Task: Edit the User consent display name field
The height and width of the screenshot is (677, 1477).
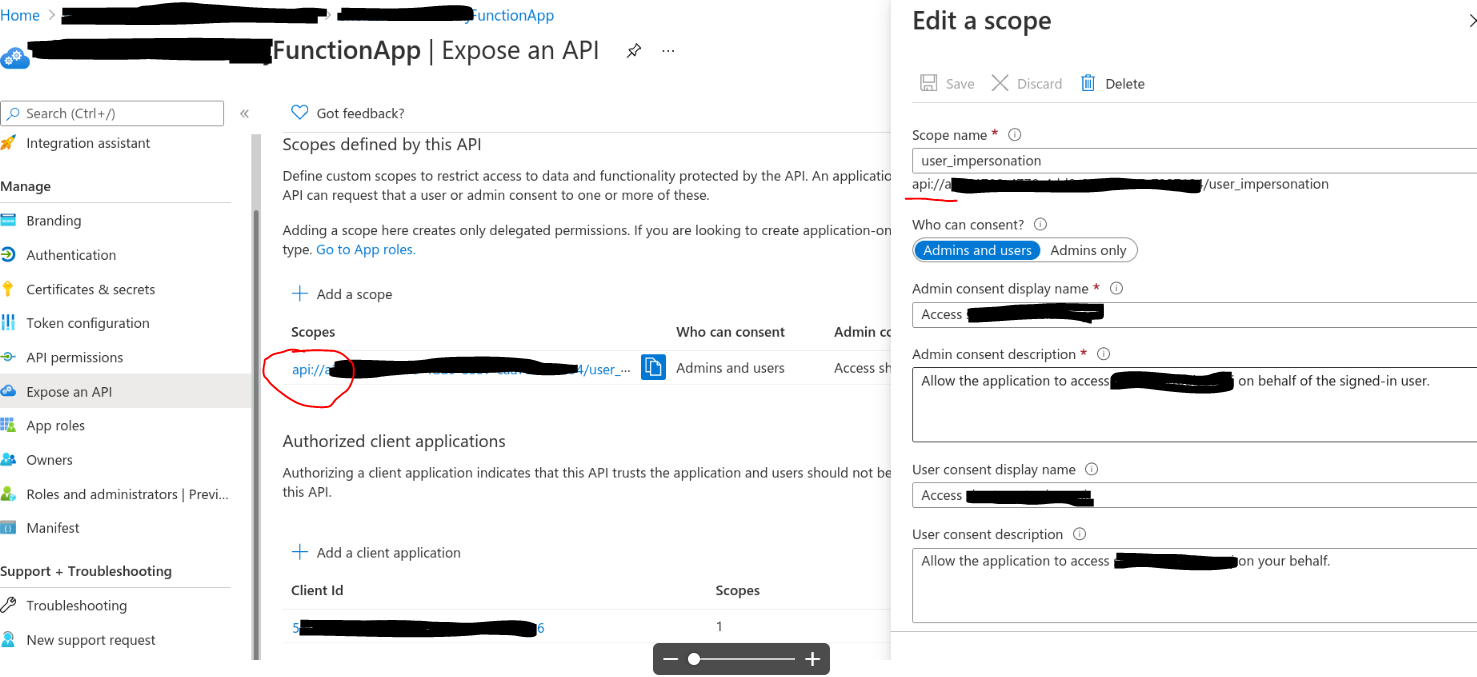Action: tap(1194, 495)
